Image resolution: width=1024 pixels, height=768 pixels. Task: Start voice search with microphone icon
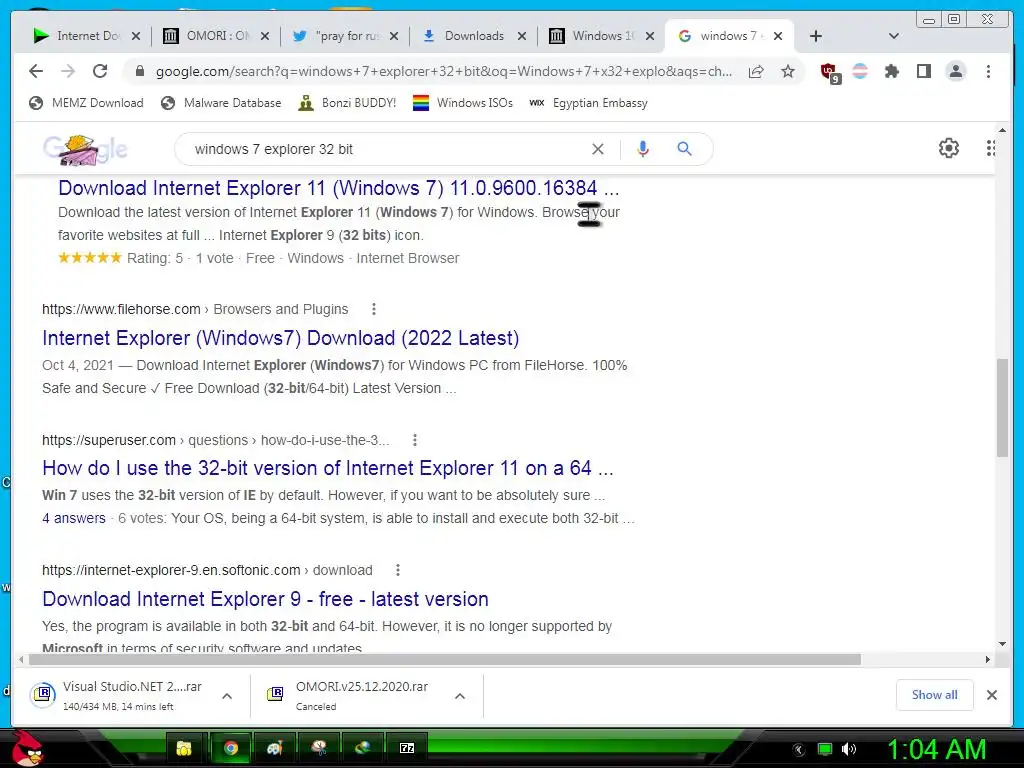643,149
